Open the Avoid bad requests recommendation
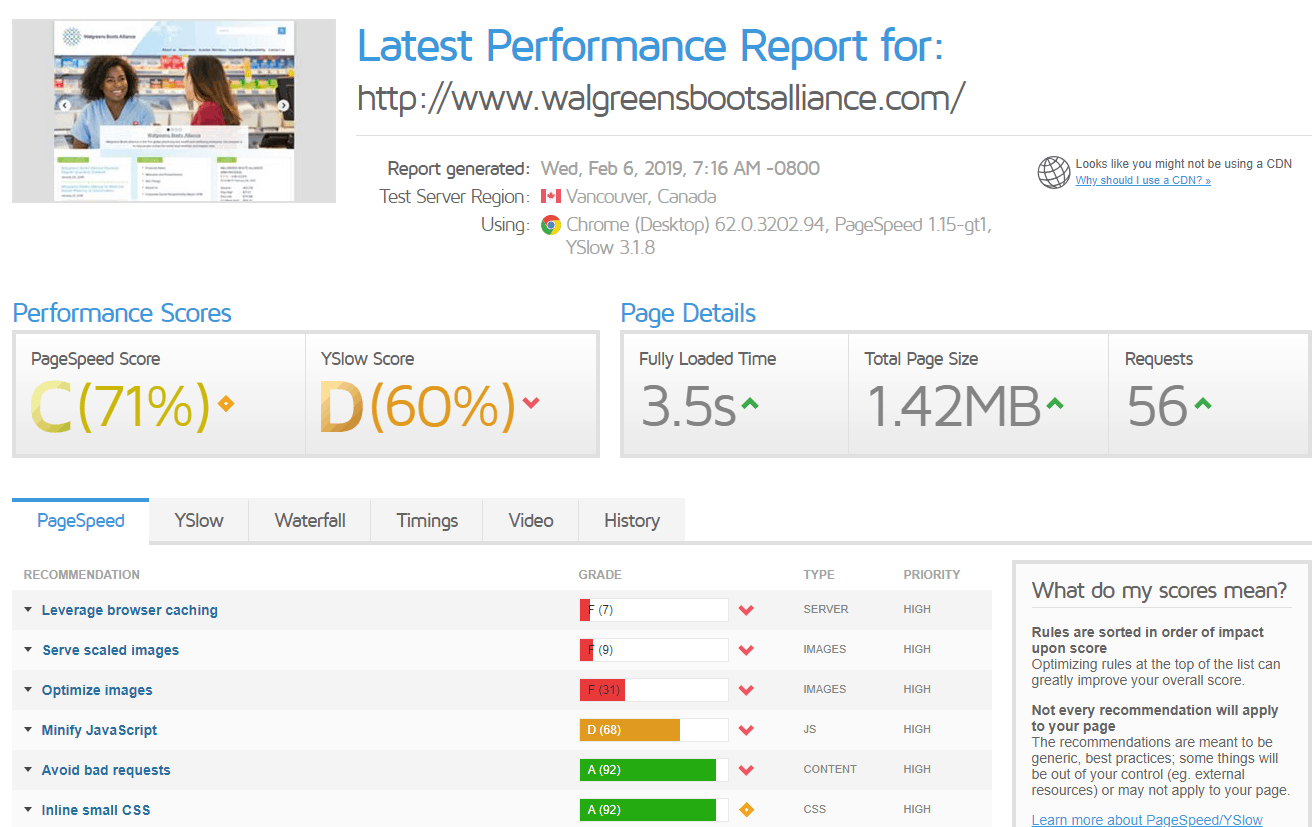1312x827 pixels. pyautogui.click(x=106, y=770)
